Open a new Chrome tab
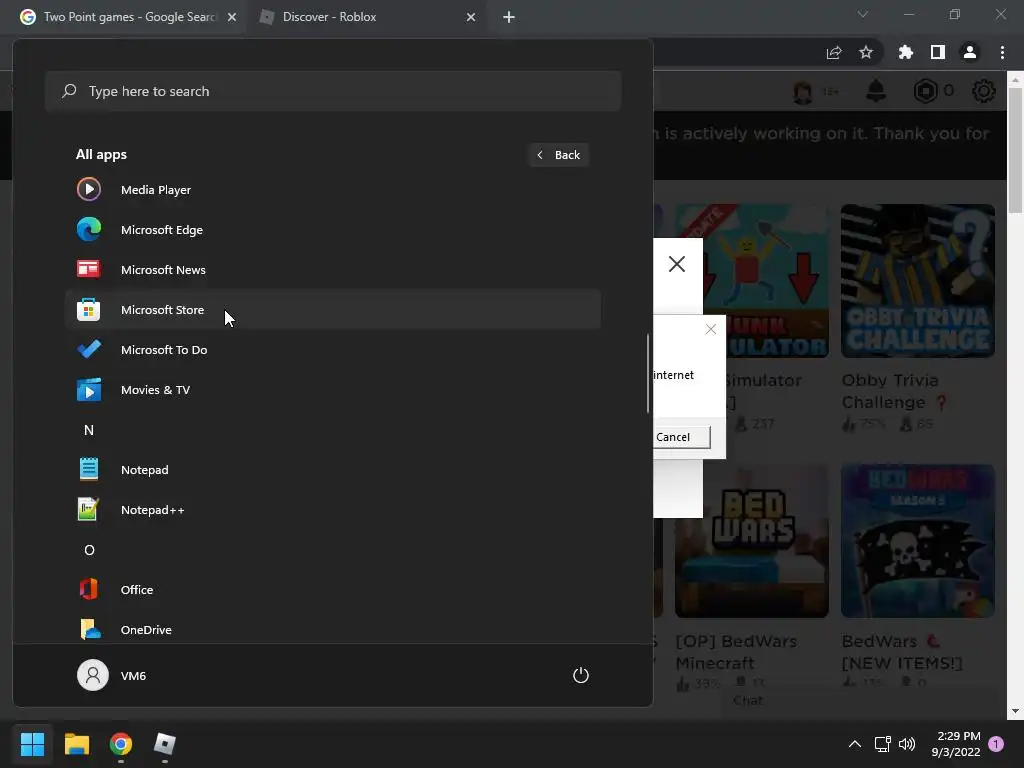This screenshot has width=1024, height=768. [x=509, y=17]
